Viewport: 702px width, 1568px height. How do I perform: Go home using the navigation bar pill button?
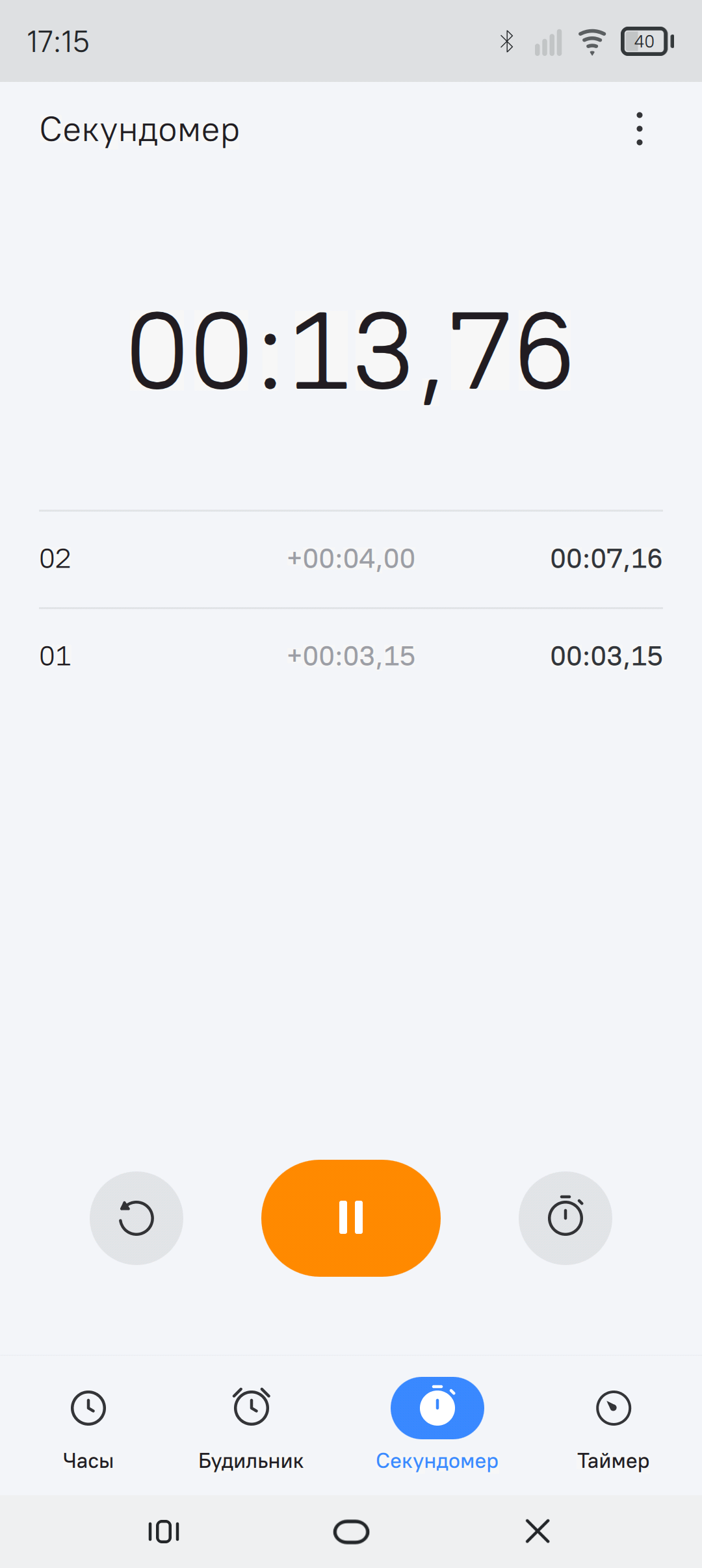pyautogui.click(x=351, y=1532)
